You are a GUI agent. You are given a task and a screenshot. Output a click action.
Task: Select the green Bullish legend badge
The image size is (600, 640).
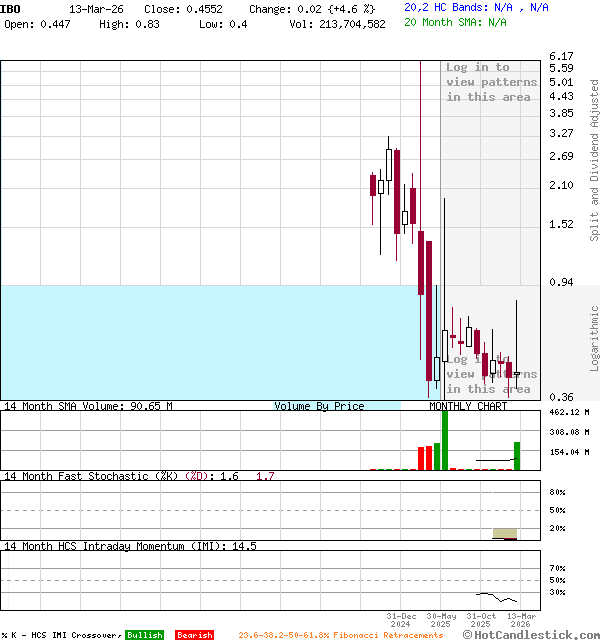click(x=144, y=635)
